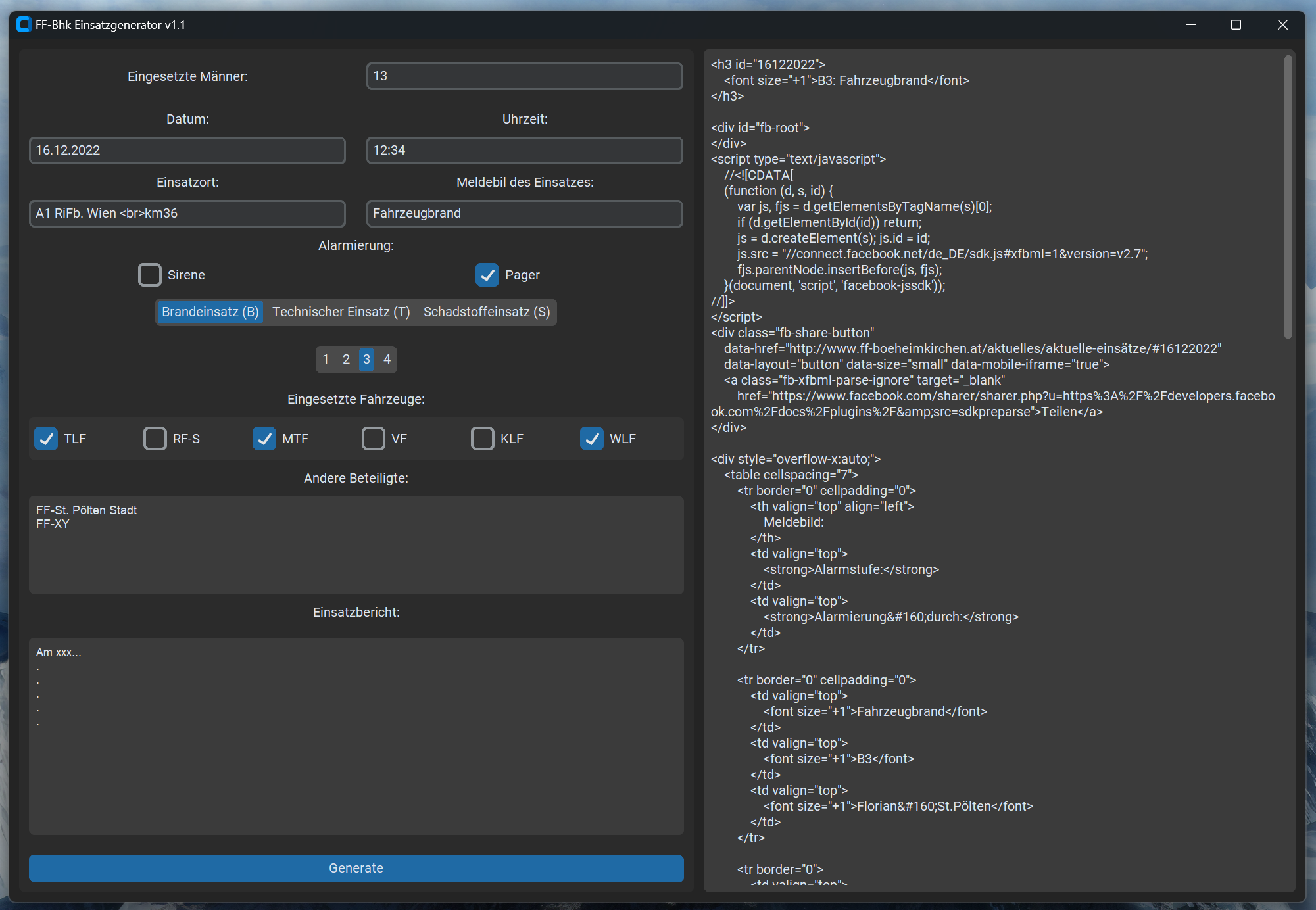Choose alarm level 1
Screen dimensions: 1316x910
click(326, 359)
